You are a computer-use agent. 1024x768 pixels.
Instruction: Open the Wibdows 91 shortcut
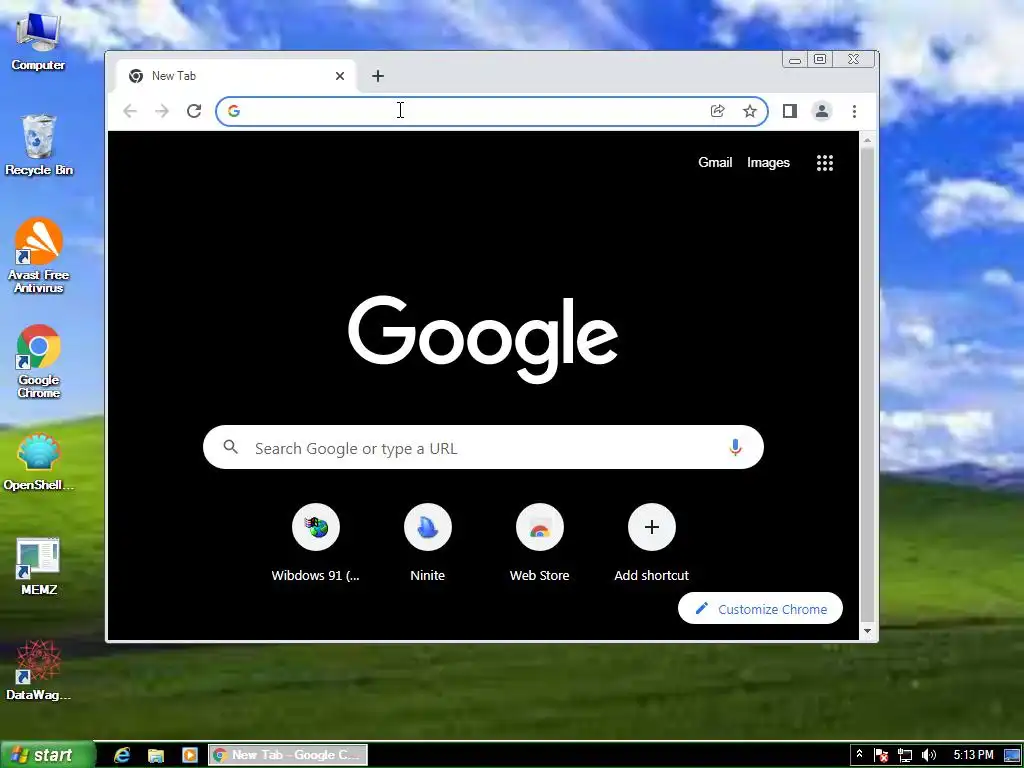click(x=315, y=543)
